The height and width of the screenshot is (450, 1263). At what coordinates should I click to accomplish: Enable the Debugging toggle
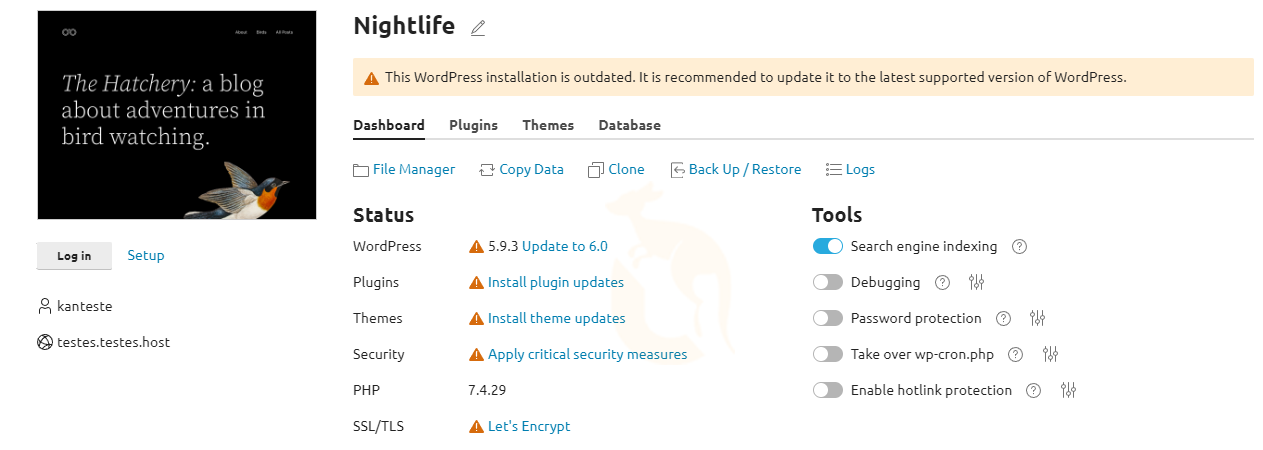[x=828, y=282]
